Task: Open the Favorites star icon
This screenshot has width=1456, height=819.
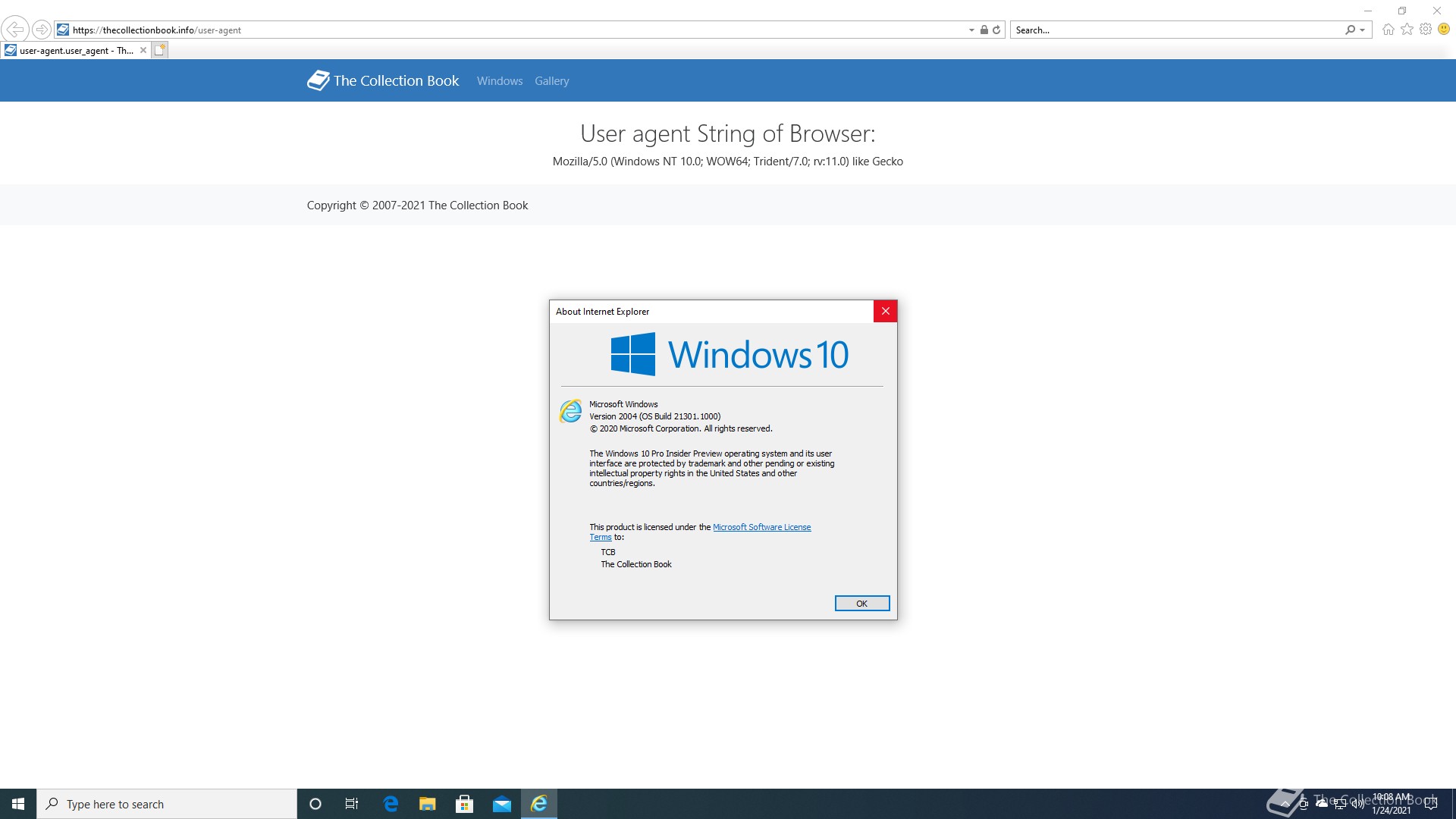Action: pyautogui.click(x=1407, y=30)
